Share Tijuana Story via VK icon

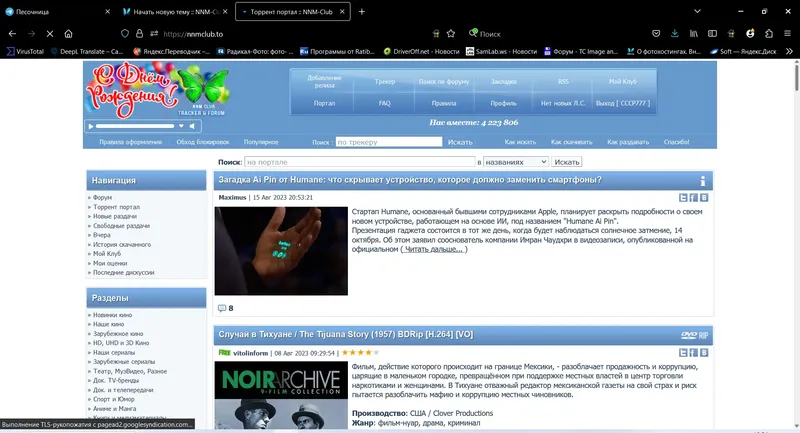point(704,352)
